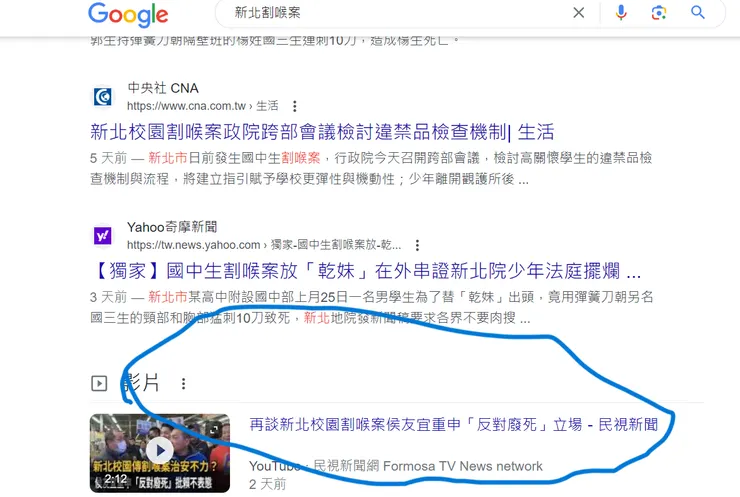
Task: Open more options beside 影片 heading
Action: pos(184,384)
